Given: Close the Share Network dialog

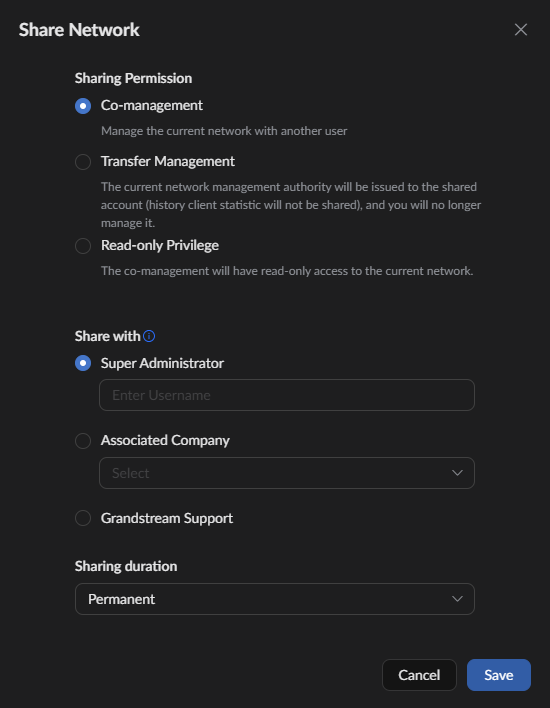Looking at the screenshot, I should [521, 30].
